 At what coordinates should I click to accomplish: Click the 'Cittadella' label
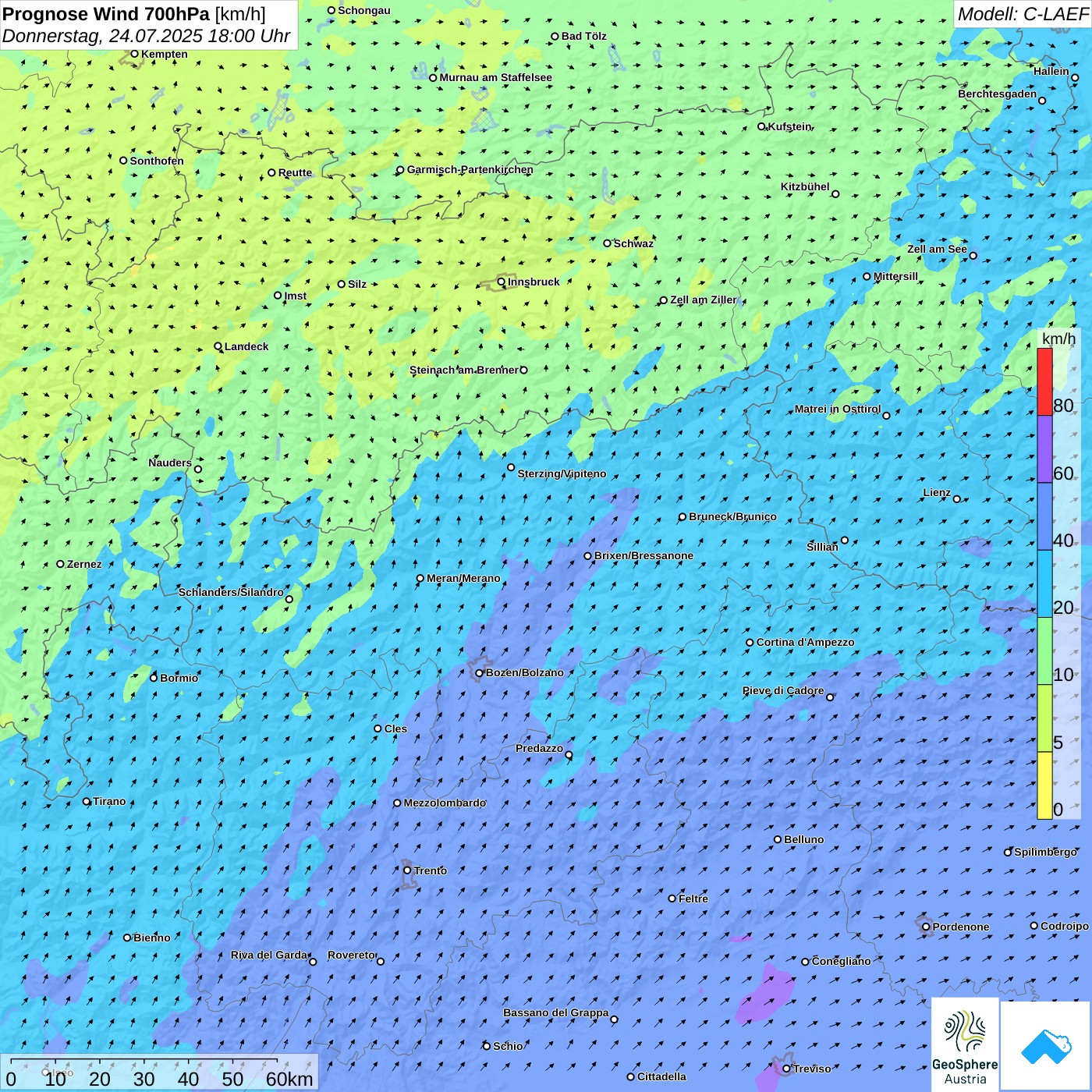[662, 1076]
